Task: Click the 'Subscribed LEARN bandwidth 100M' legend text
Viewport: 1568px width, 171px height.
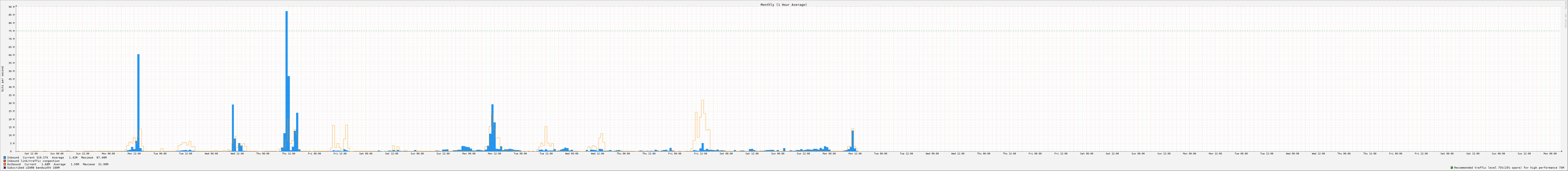Action: (34, 168)
